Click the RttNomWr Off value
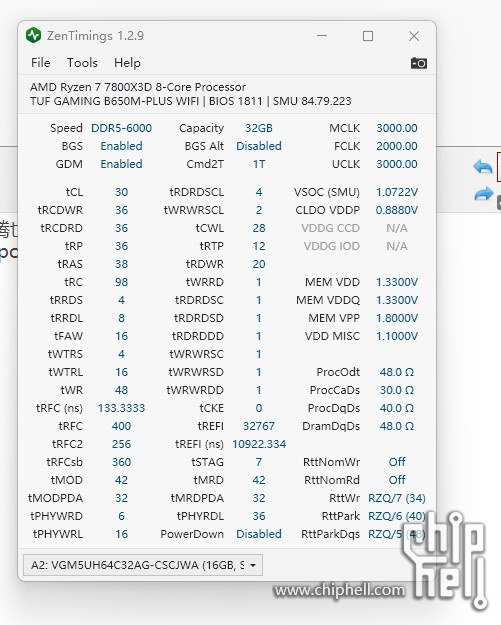This screenshot has width=501, height=625. [397, 462]
